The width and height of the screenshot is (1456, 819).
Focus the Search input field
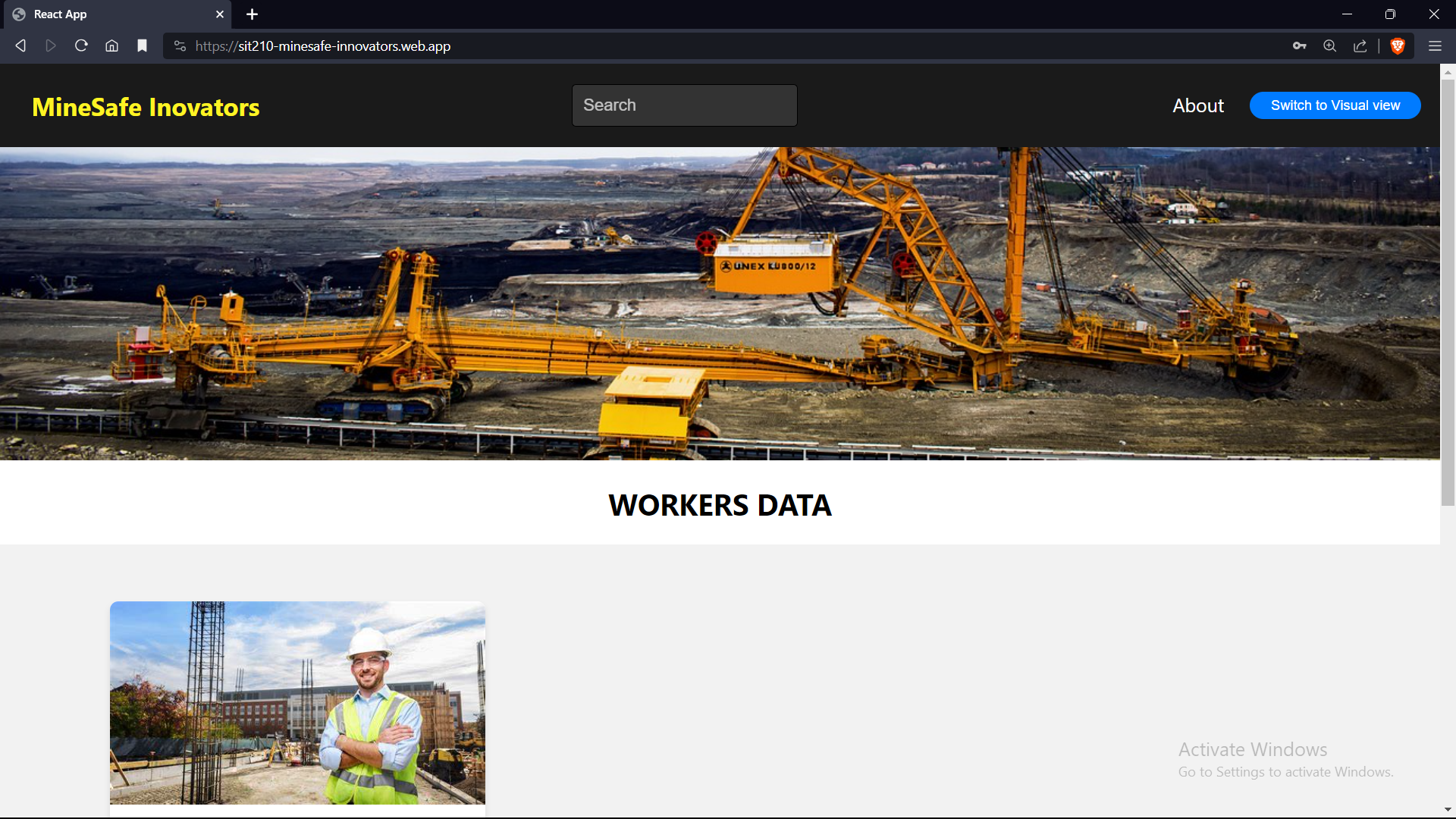(x=684, y=105)
